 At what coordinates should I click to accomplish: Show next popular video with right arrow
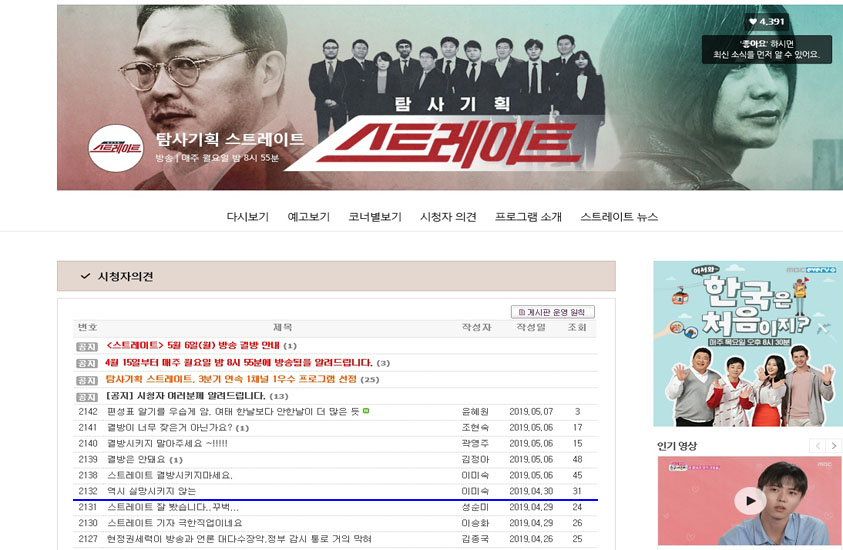(x=833, y=446)
